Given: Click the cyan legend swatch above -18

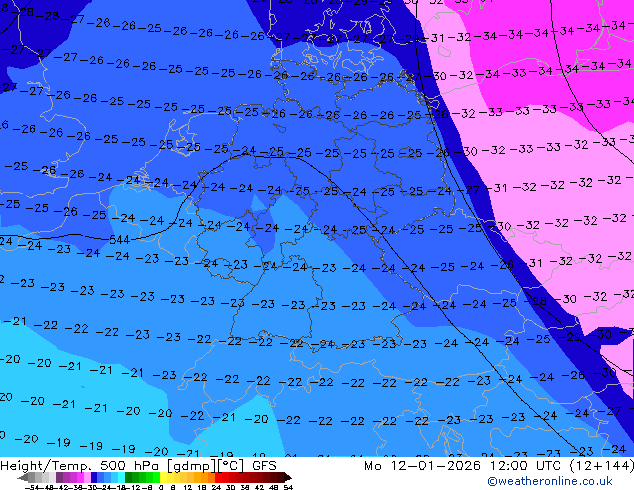Looking at the screenshot, I should click(122, 478).
